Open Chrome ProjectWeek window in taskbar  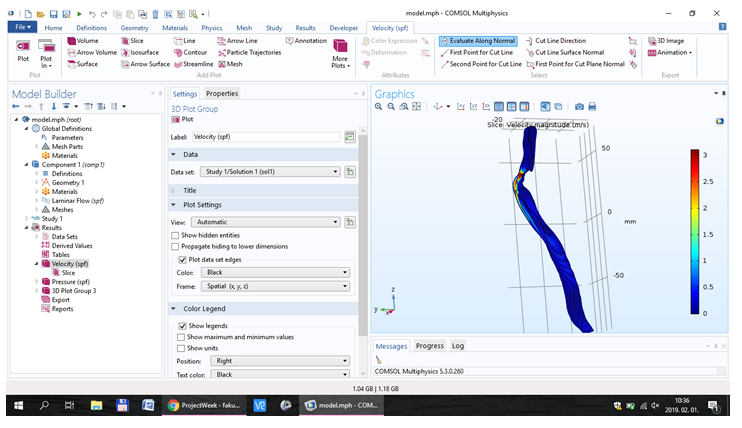click(205, 405)
